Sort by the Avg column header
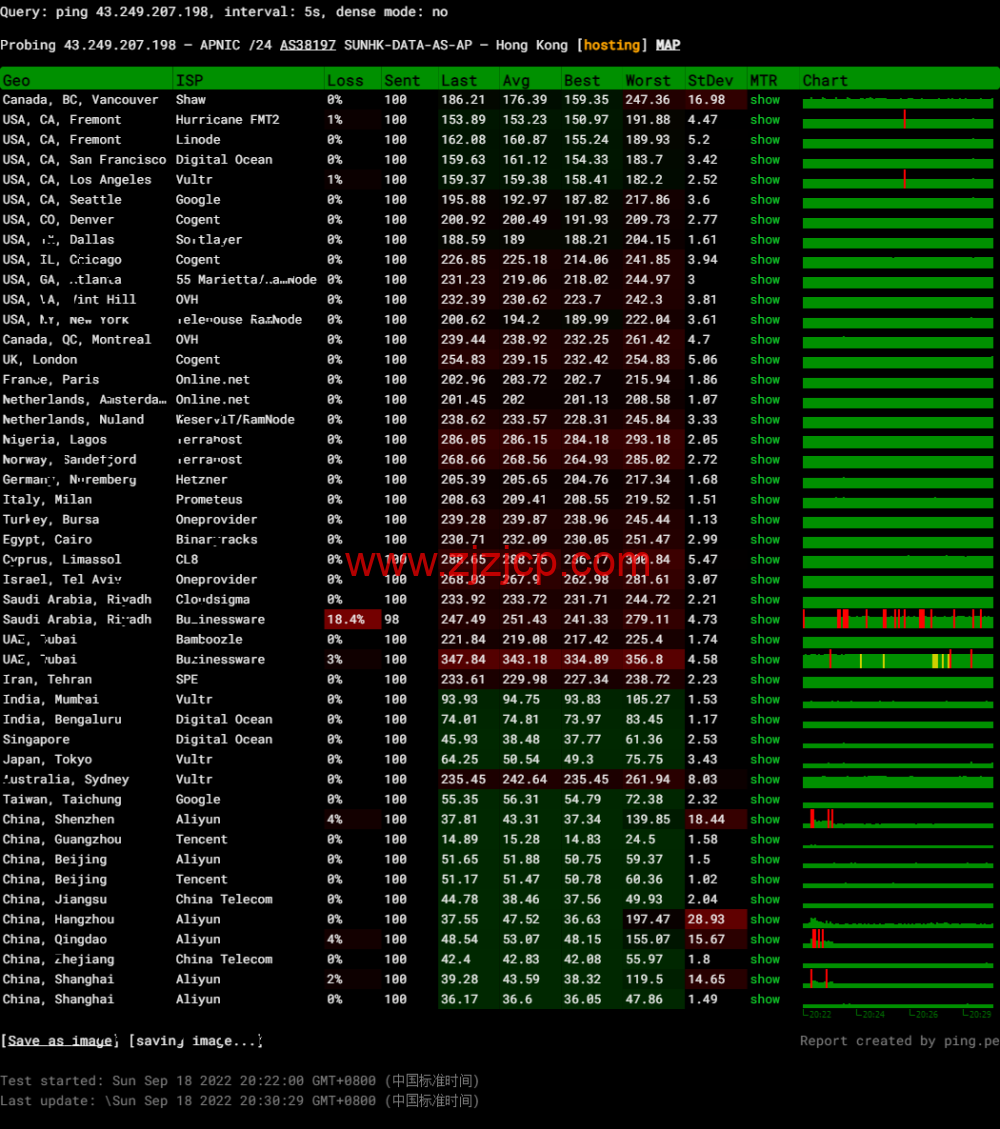 [516, 80]
